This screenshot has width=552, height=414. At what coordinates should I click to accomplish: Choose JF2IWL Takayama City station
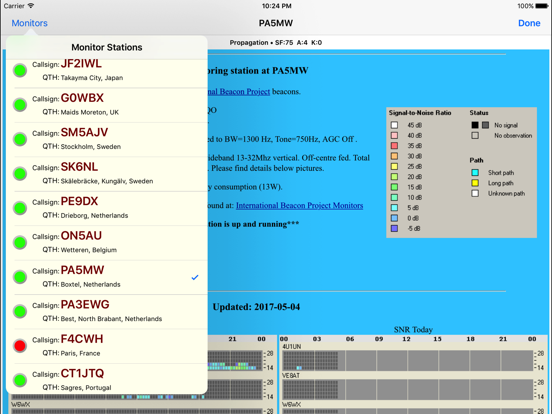(107, 71)
